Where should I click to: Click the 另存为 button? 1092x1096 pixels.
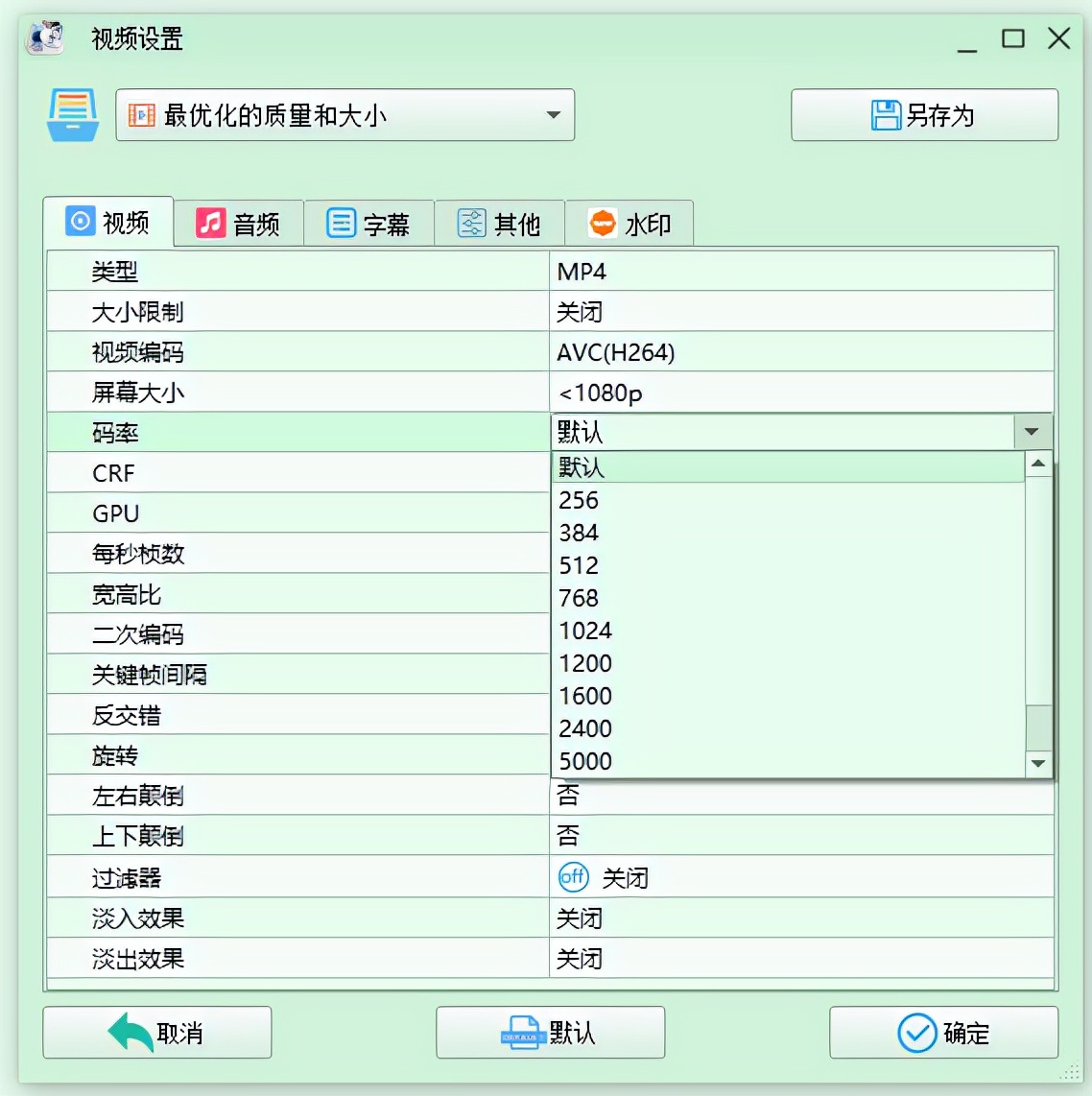pyautogui.click(x=924, y=115)
